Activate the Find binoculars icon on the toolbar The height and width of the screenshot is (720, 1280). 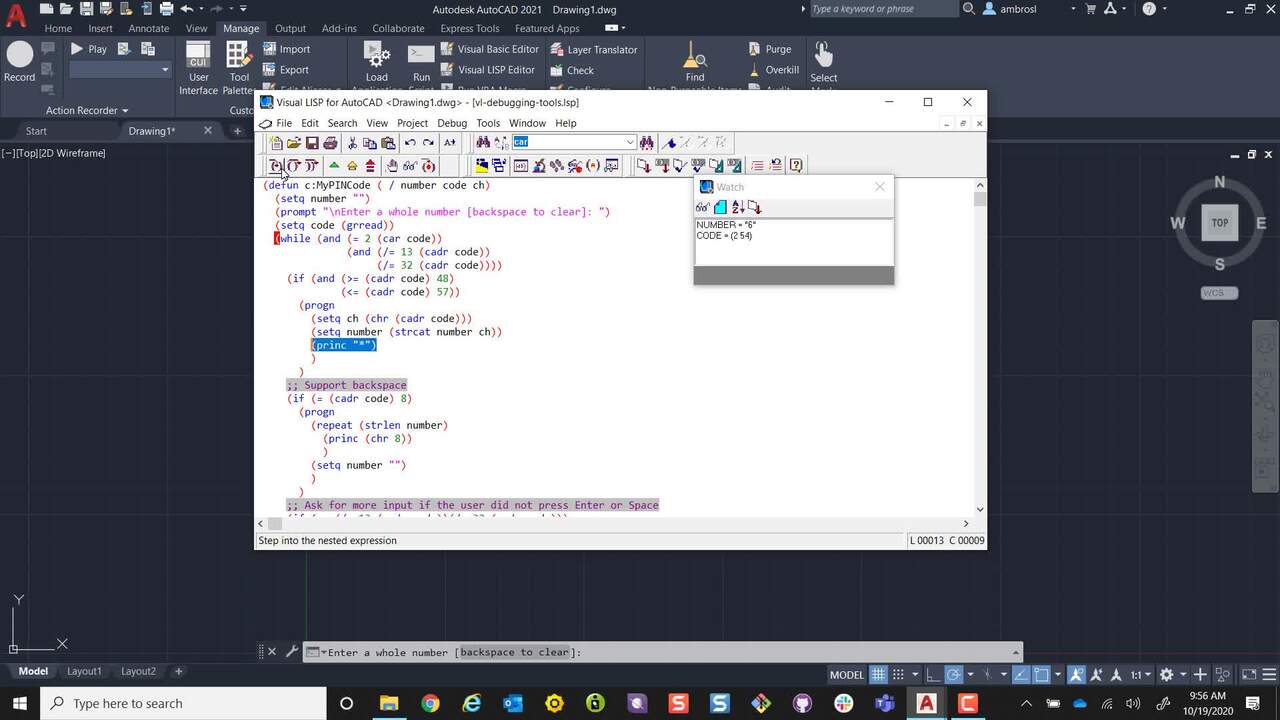click(483, 142)
